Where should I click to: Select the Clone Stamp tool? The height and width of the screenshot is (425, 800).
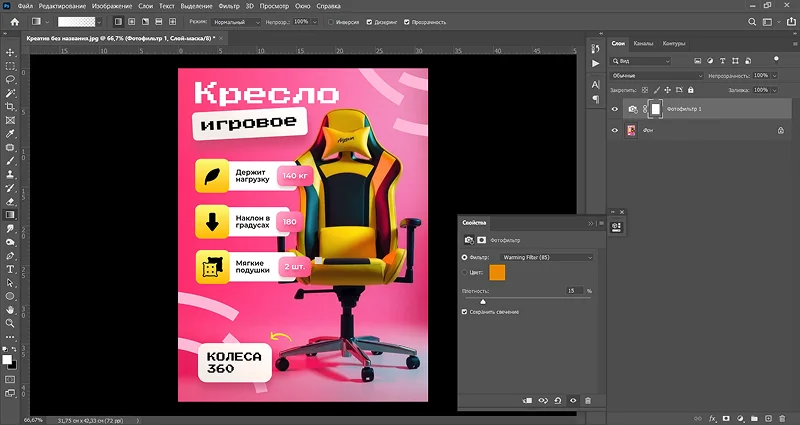(x=10, y=174)
